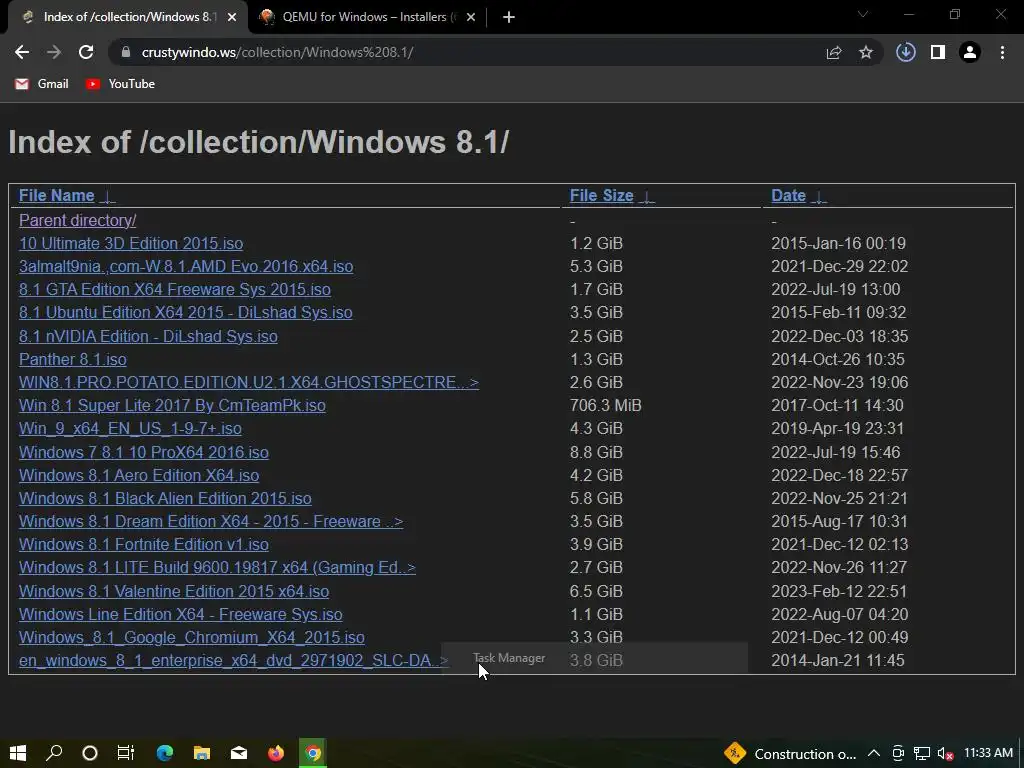1024x768 pixels.
Task: Share this page via the share icon
Action: tap(834, 52)
